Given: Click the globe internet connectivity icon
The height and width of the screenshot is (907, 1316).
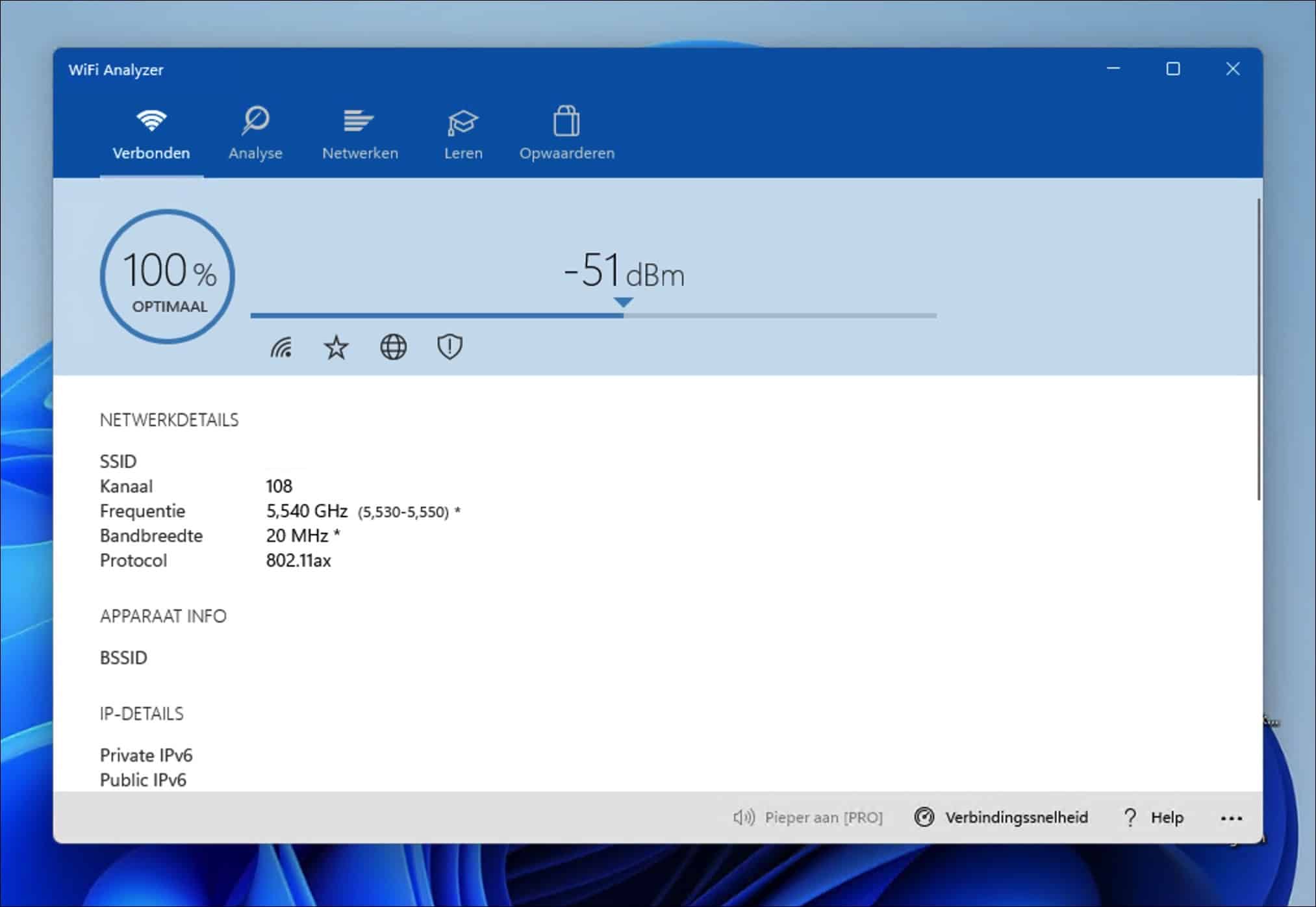Looking at the screenshot, I should 392,348.
